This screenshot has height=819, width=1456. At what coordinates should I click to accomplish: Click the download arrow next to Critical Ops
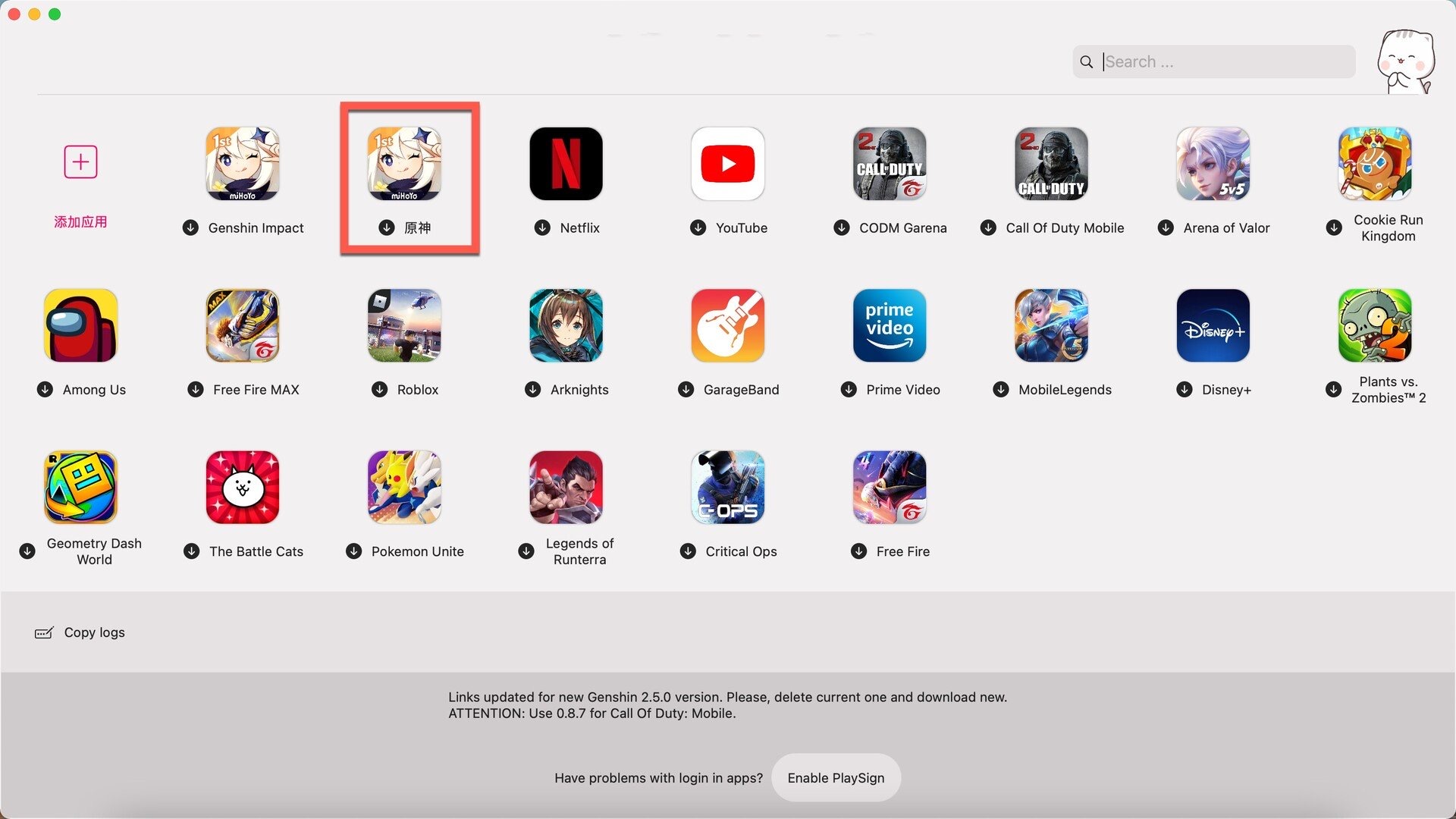(x=688, y=551)
